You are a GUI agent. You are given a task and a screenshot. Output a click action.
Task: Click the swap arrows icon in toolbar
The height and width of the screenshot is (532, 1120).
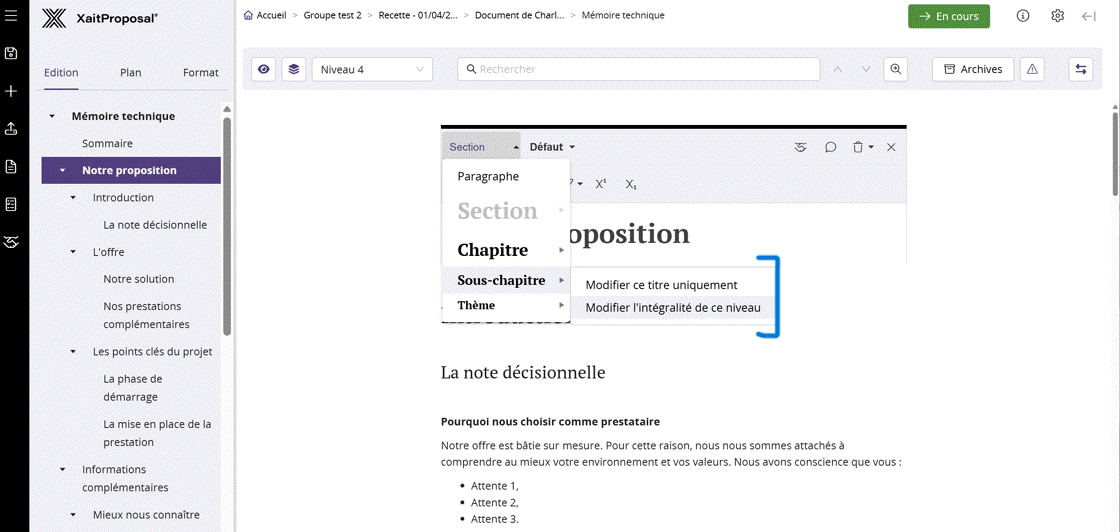tap(1081, 69)
